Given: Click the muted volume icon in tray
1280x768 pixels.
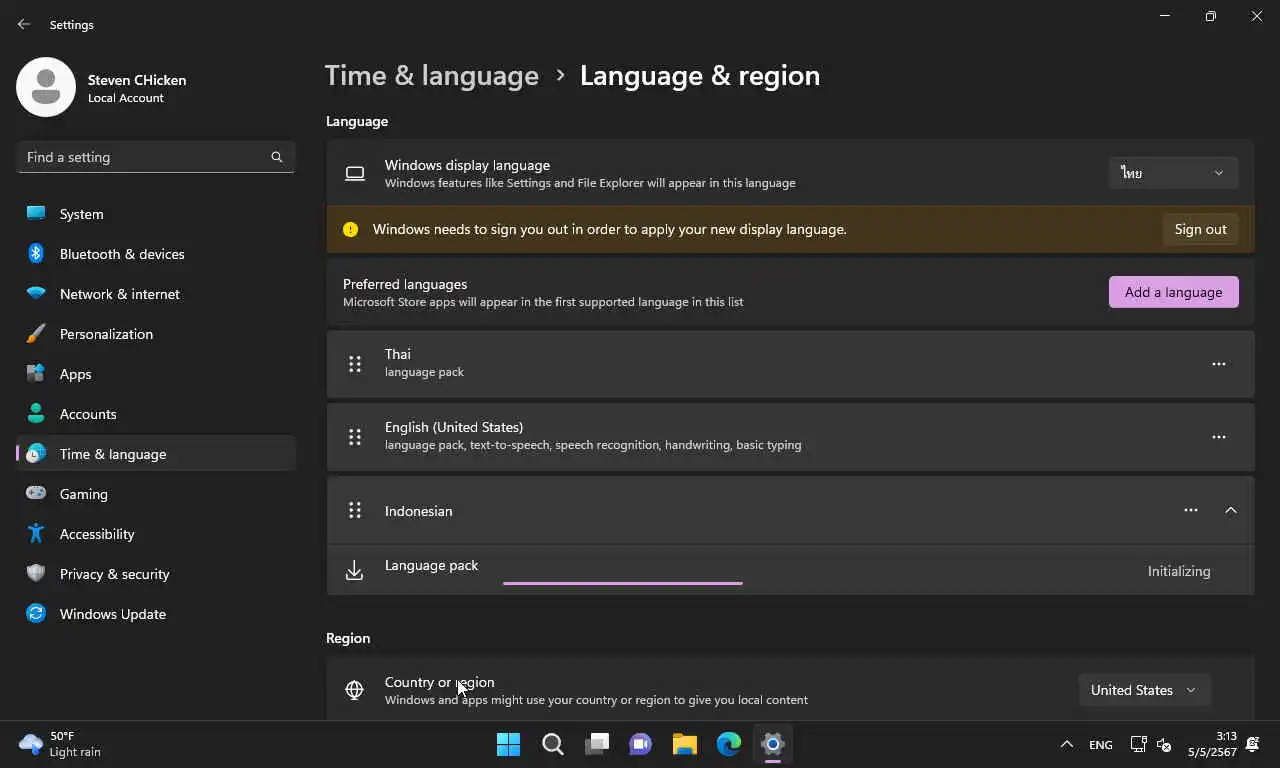Looking at the screenshot, I should coord(1164,744).
